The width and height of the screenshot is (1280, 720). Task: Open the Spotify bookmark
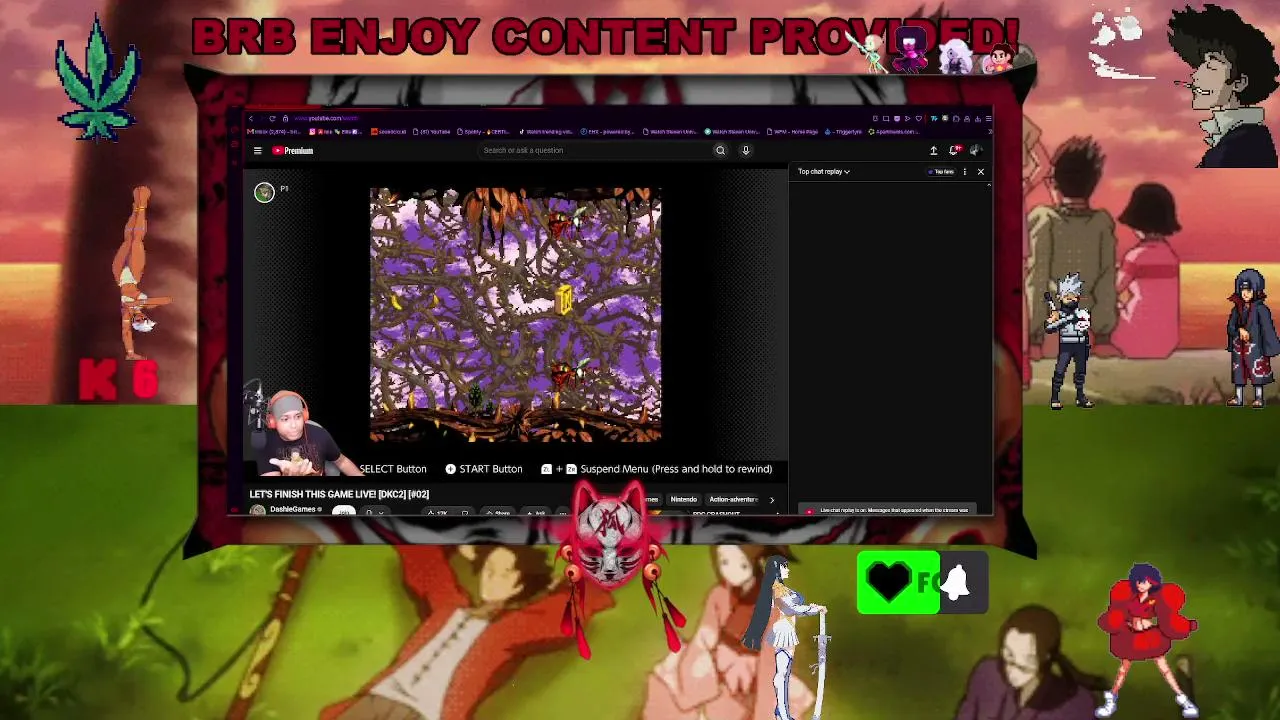(x=484, y=131)
